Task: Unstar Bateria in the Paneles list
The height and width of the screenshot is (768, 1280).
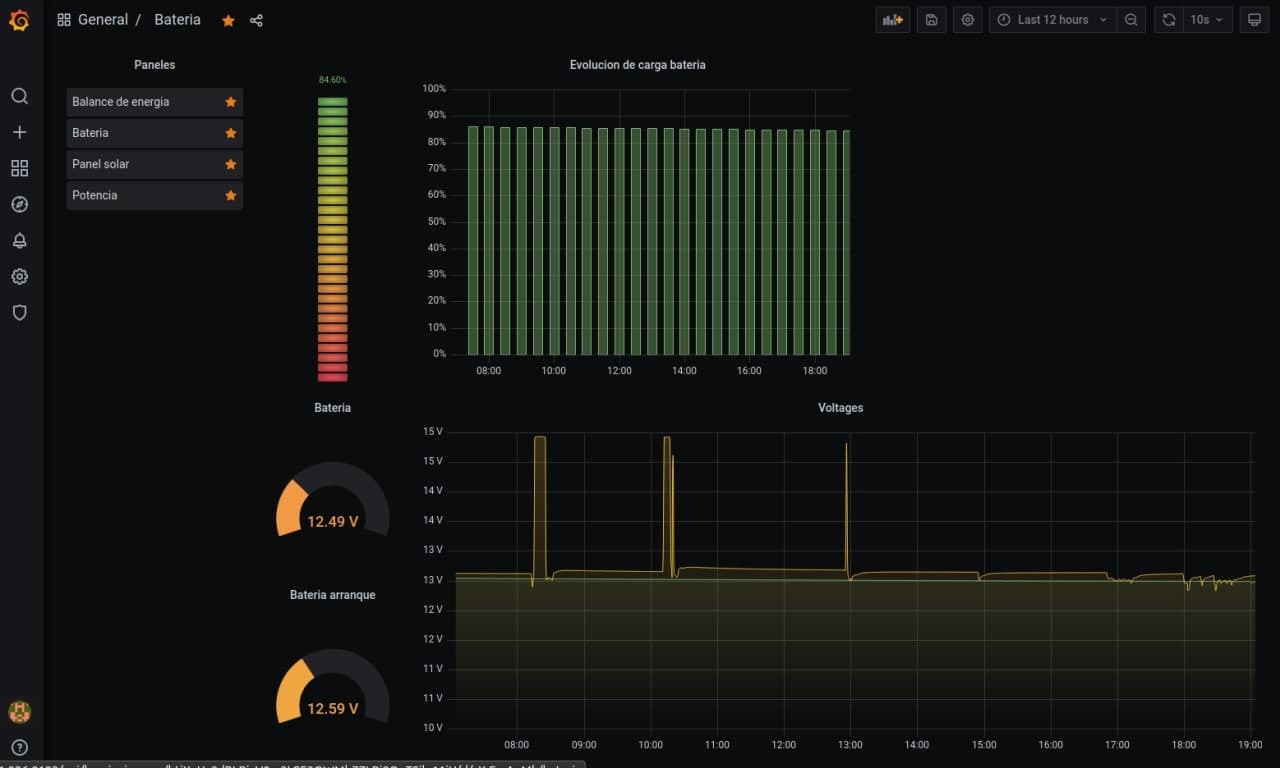Action: click(231, 133)
